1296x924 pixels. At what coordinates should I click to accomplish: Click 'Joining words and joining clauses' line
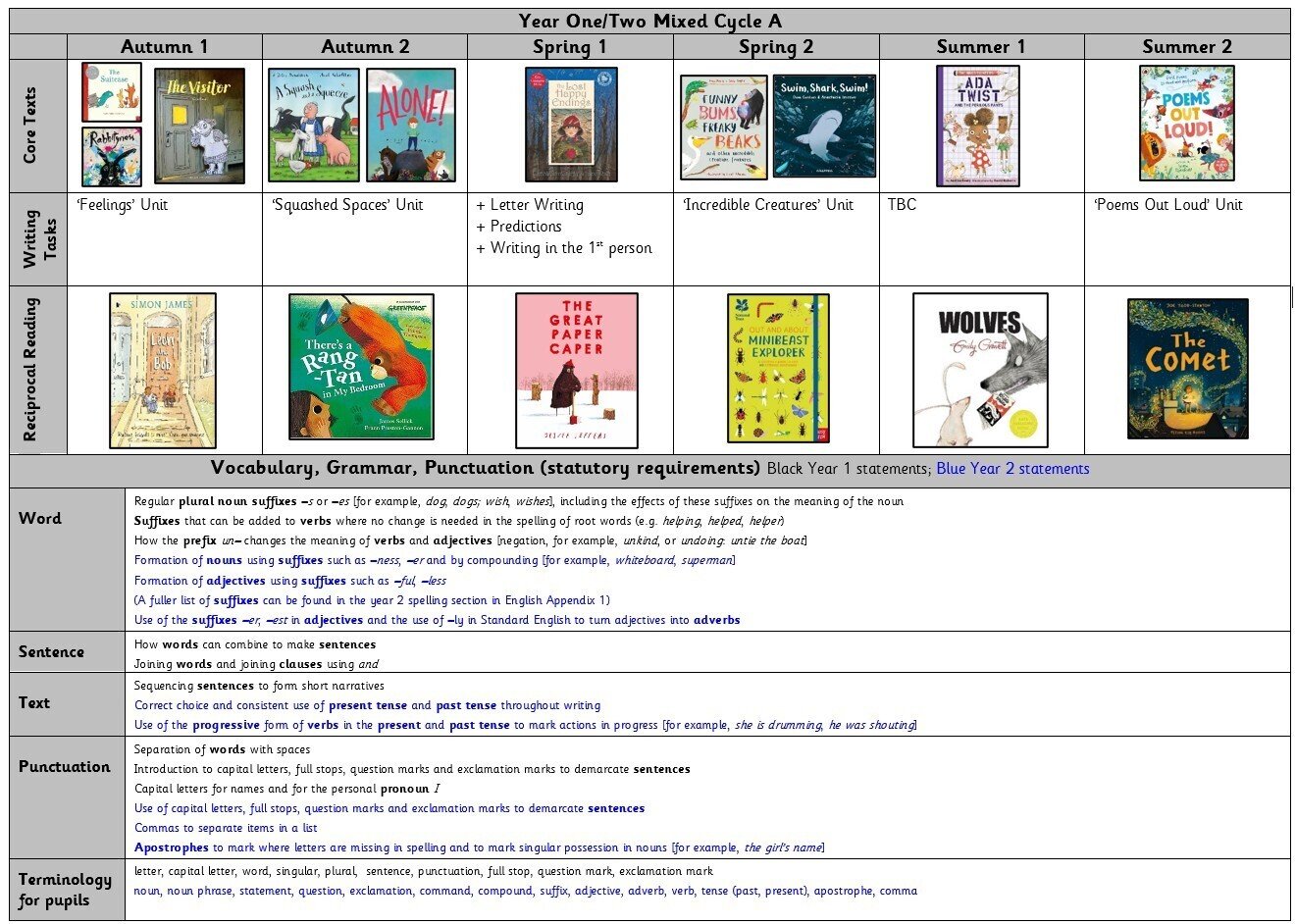256,664
